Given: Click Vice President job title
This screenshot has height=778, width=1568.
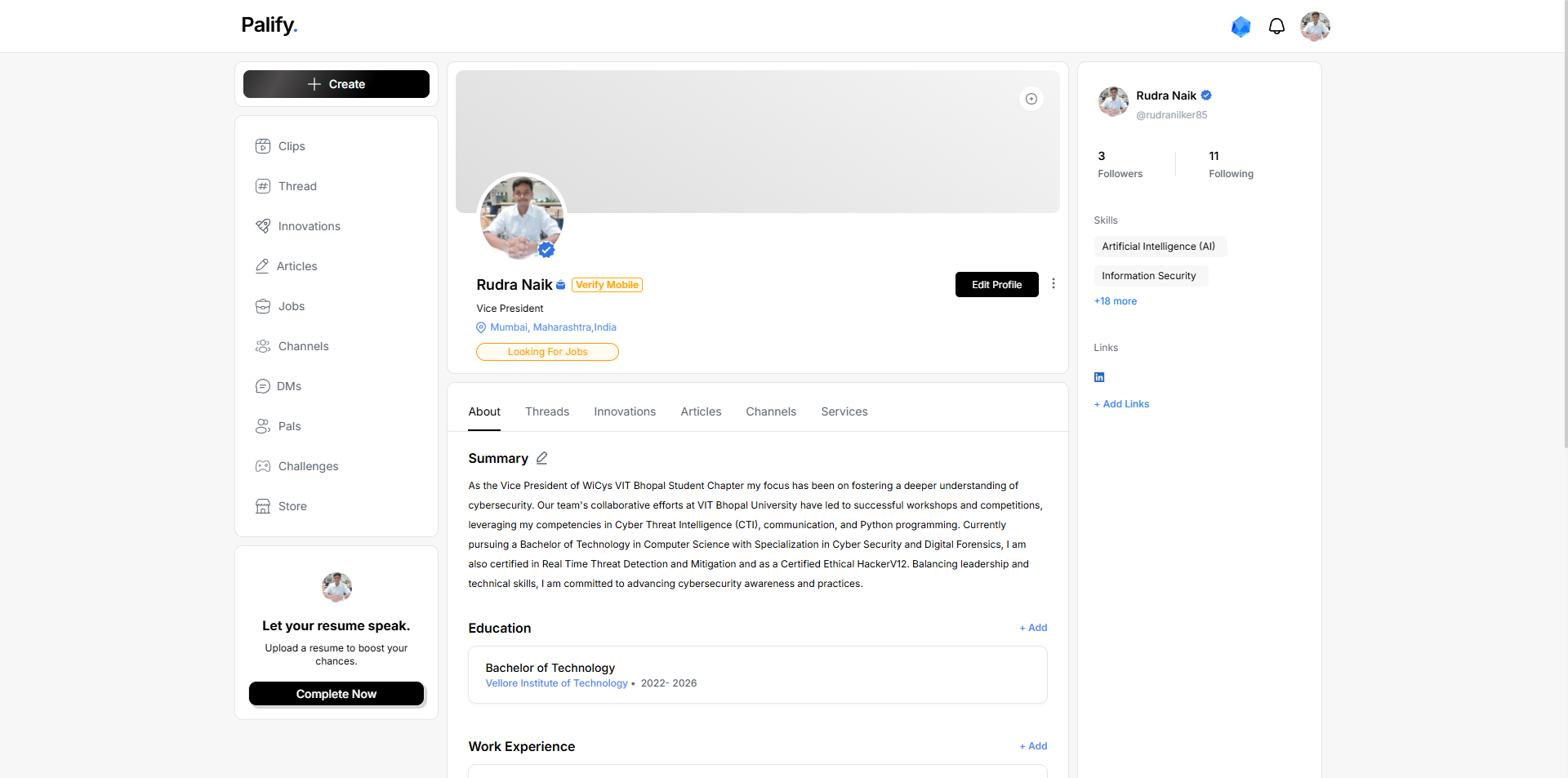Looking at the screenshot, I should pyautogui.click(x=510, y=309).
